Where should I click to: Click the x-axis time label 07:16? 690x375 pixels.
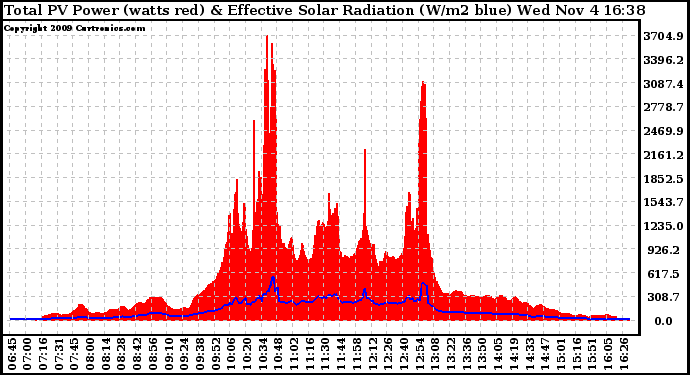pyautogui.click(x=43, y=354)
